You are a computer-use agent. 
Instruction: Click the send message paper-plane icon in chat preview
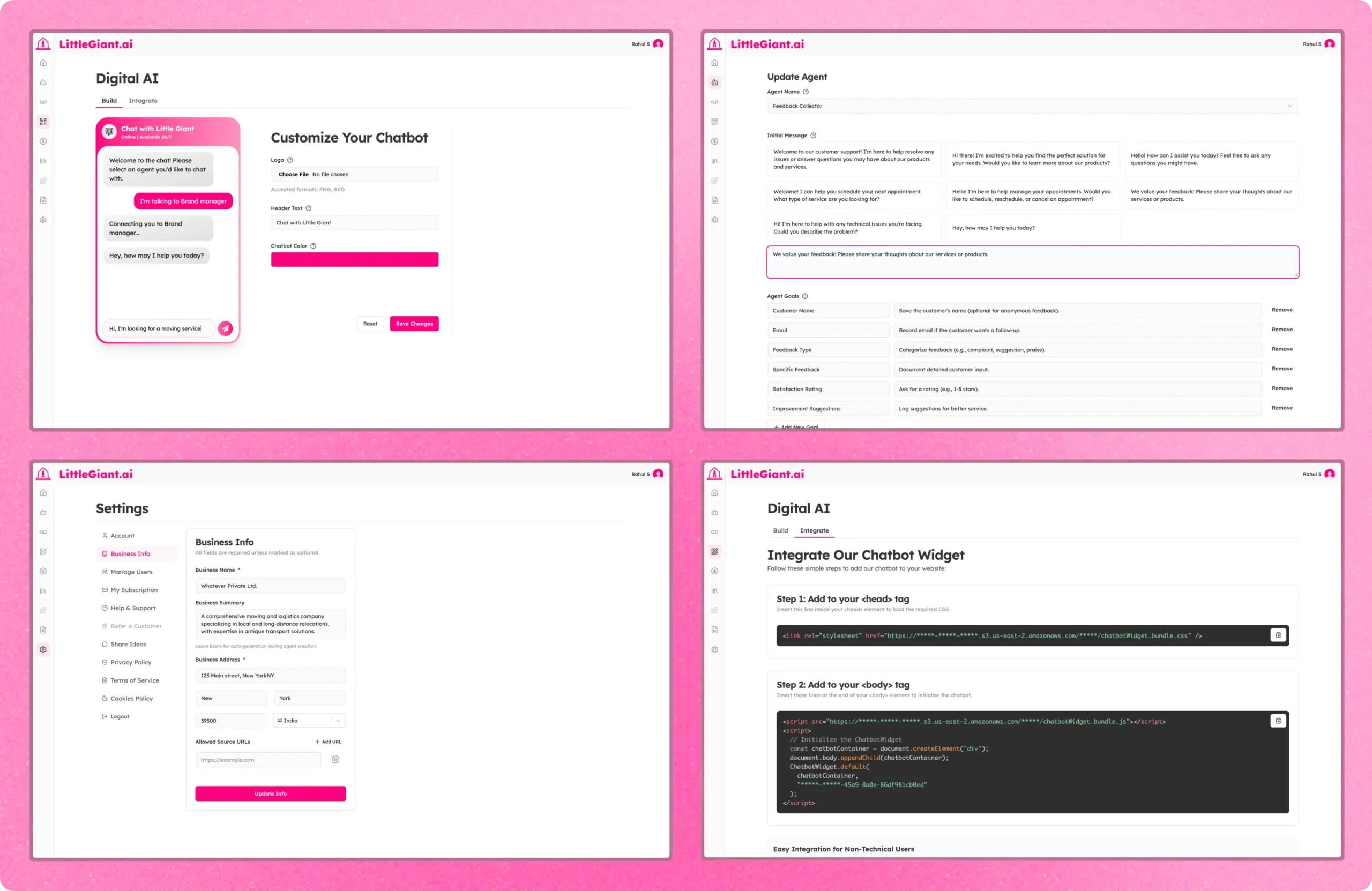coord(226,328)
